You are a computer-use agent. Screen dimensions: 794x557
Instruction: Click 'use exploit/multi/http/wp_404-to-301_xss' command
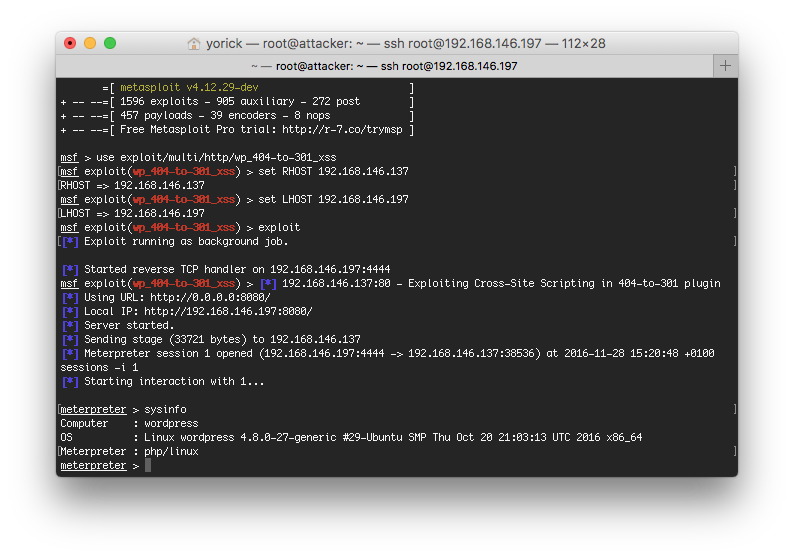click(216, 157)
